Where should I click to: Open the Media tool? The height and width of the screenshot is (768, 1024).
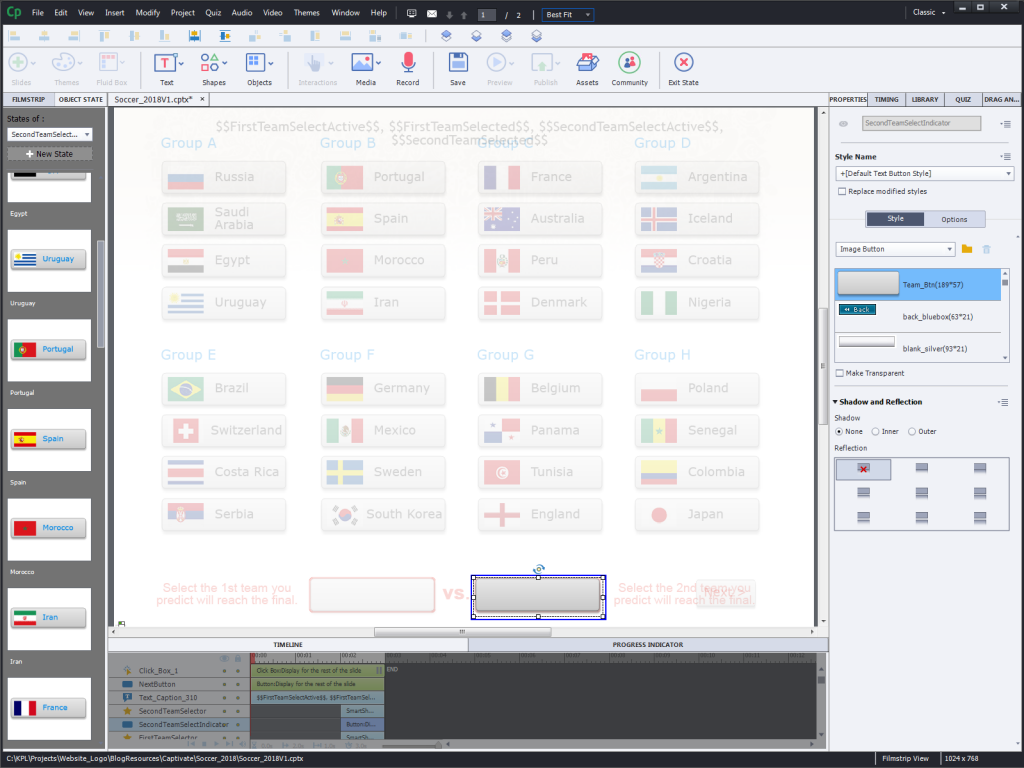tap(365, 63)
